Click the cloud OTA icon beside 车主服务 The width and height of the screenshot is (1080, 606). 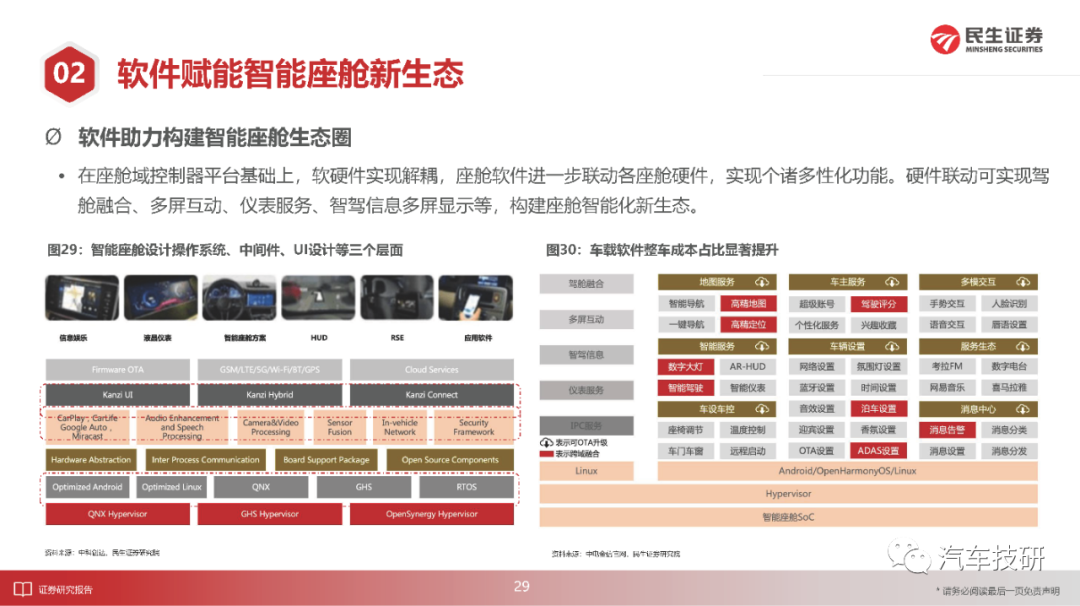(x=892, y=282)
